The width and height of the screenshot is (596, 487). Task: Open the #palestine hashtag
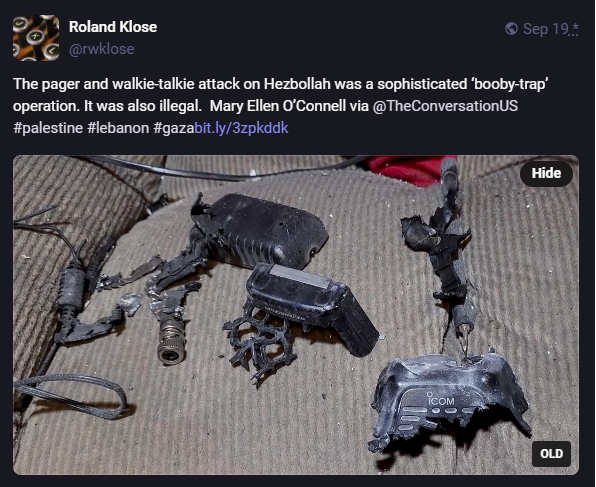tap(48, 128)
